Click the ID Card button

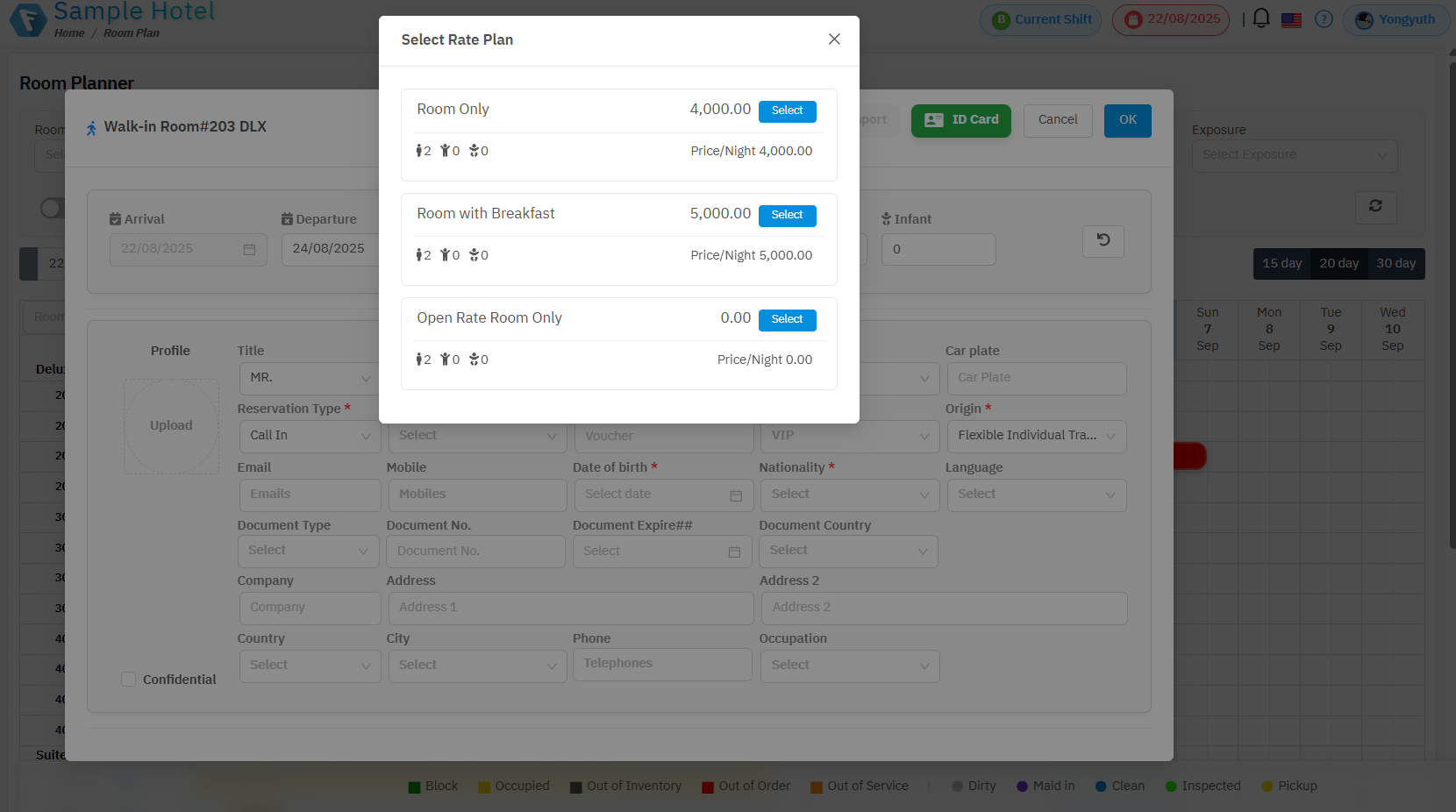[960, 120]
